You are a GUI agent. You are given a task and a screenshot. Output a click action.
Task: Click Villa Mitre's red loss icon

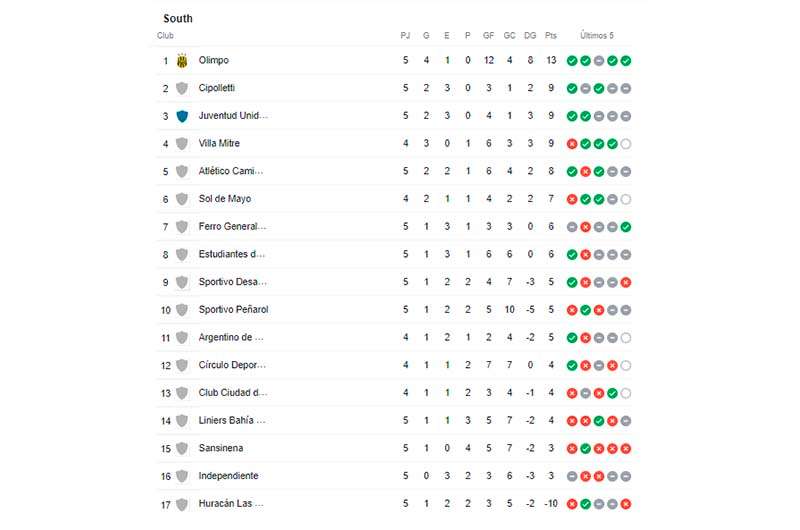point(572,144)
